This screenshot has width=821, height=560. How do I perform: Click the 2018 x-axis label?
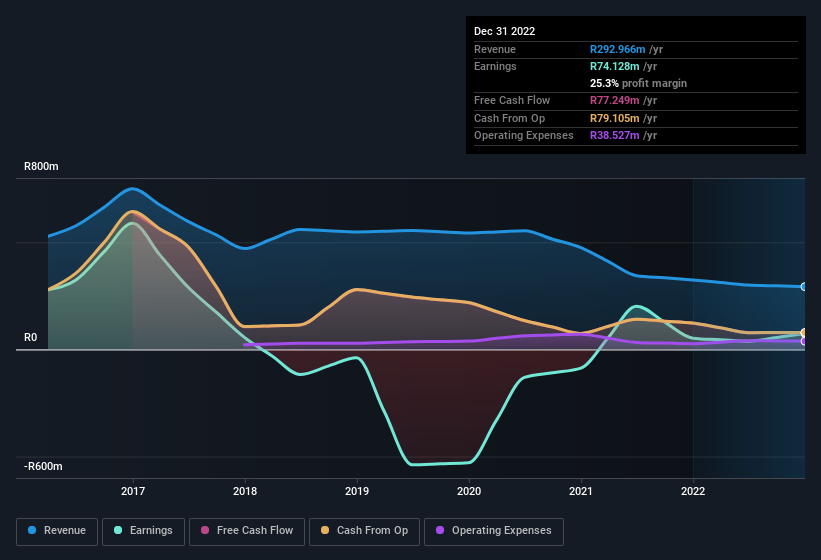tap(245, 491)
